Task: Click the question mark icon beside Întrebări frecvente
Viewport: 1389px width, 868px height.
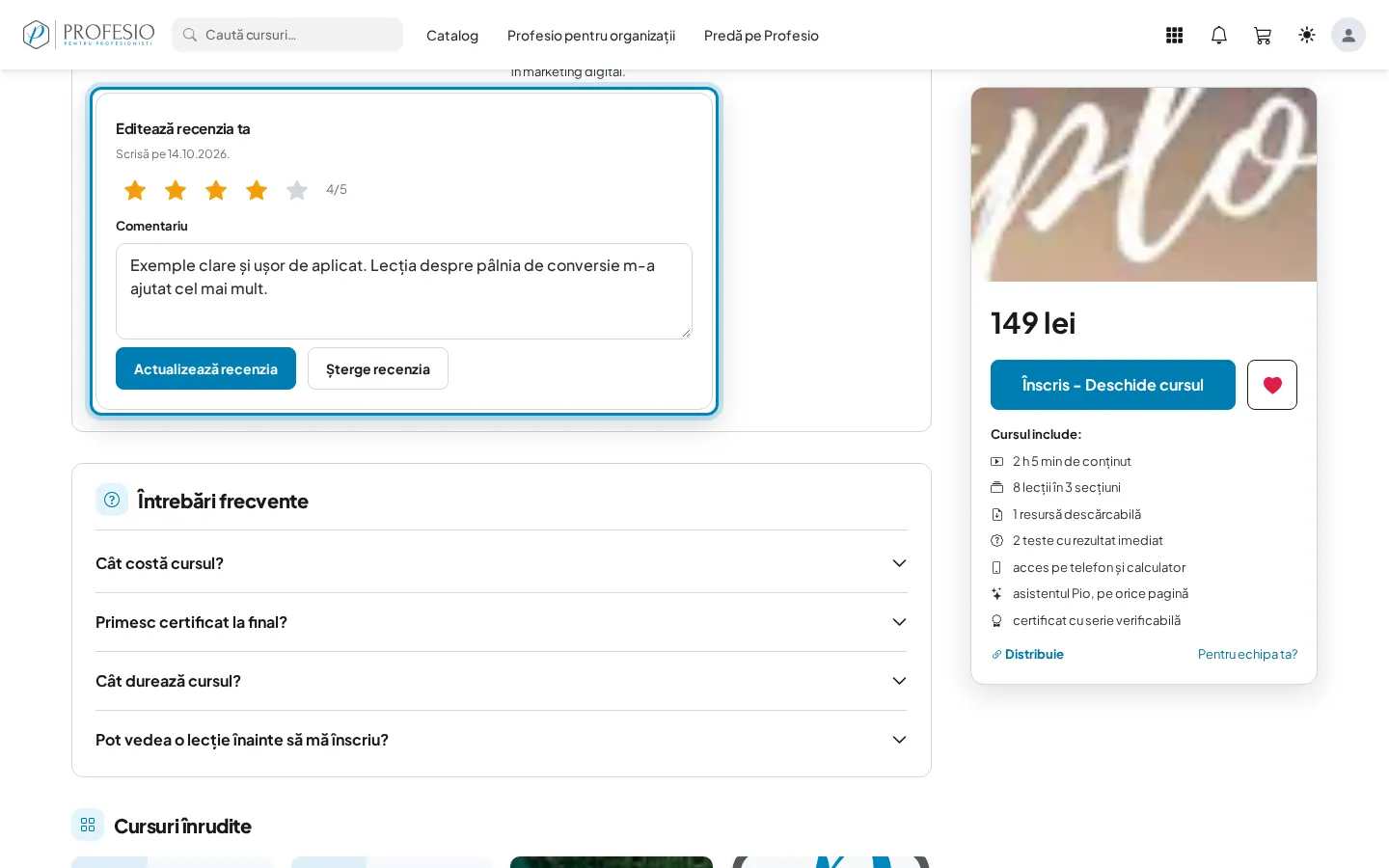Action: [x=112, y=500]
